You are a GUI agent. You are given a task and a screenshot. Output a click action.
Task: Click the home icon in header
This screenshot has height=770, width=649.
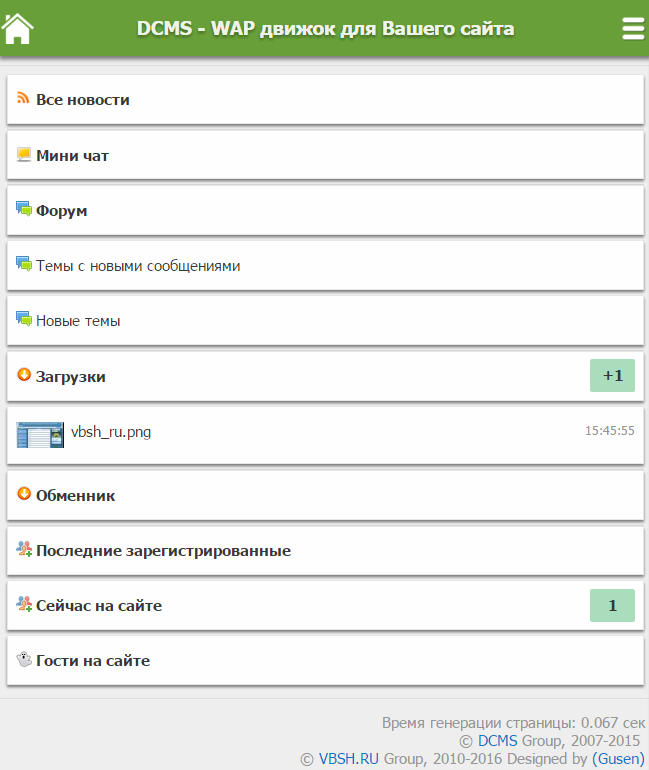point(18,29)
